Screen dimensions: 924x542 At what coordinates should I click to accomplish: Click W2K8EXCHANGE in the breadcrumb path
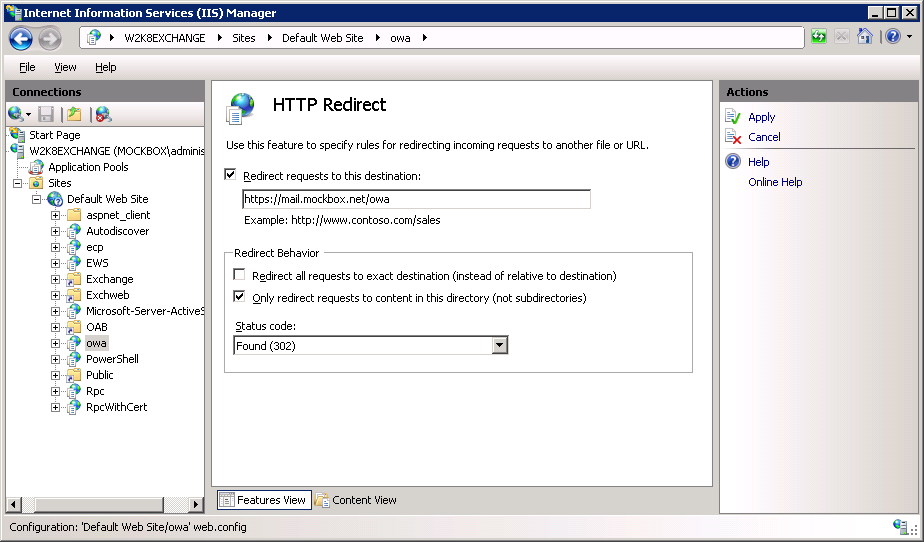[x=164, y=38]
